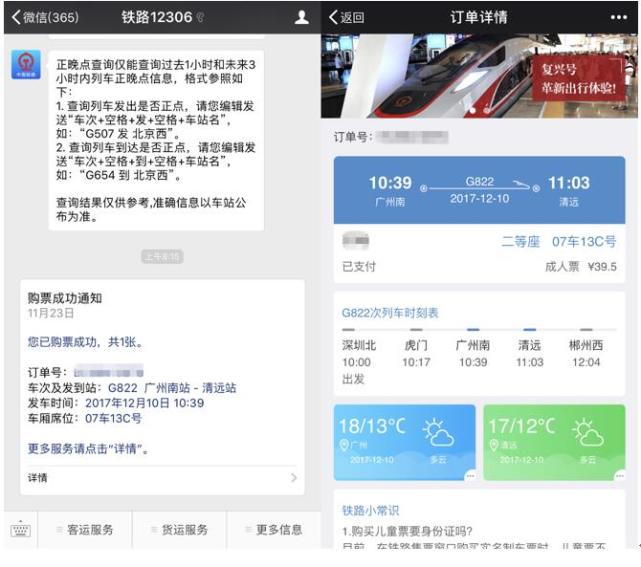Open the 广州 weather card 18/13°C
Viewport: 641px width, 567px height.
coord(405,442)
